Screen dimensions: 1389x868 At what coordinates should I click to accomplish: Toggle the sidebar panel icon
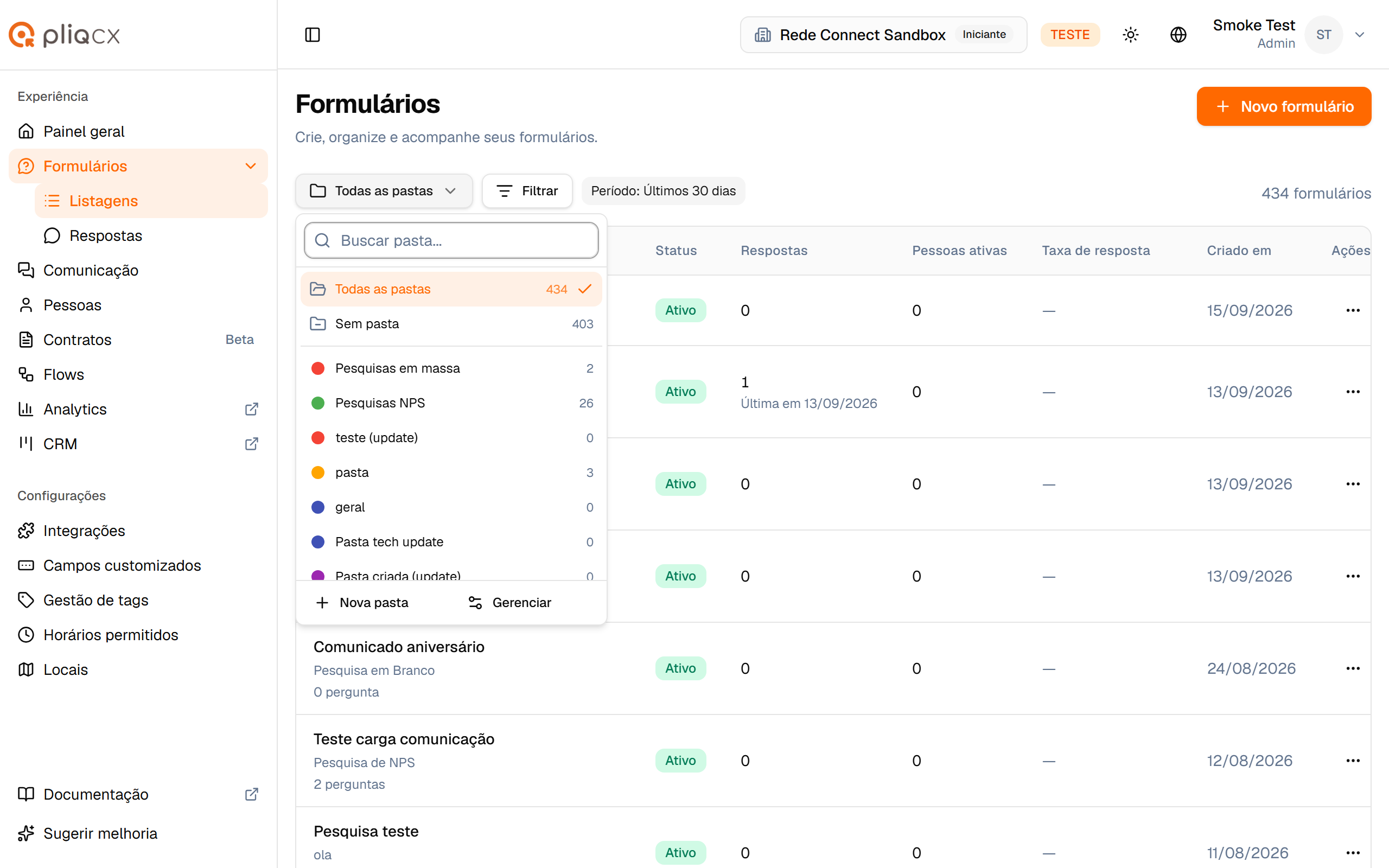[312, 34]
